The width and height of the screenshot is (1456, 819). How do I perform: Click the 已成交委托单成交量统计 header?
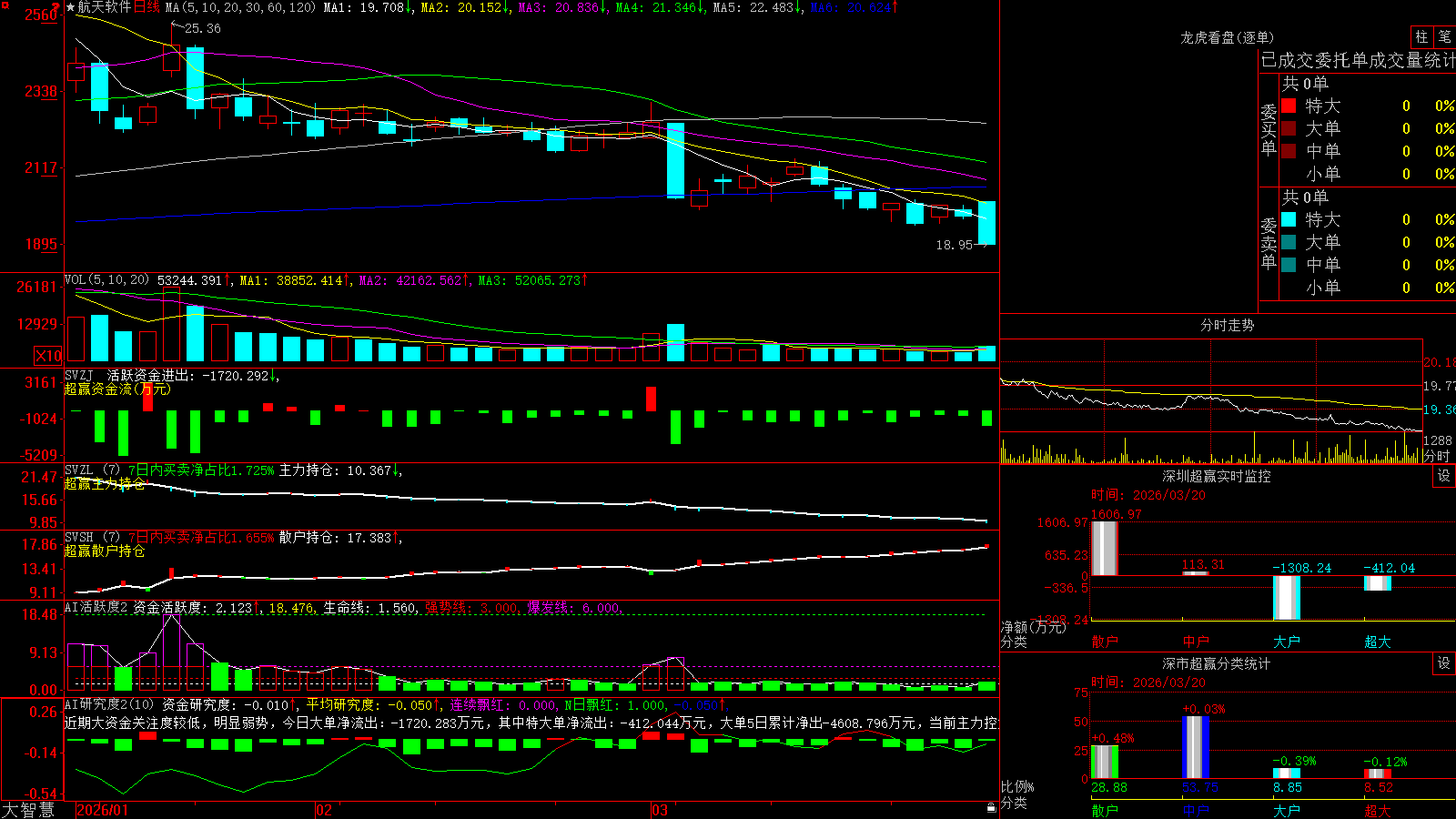(1358, 60)
